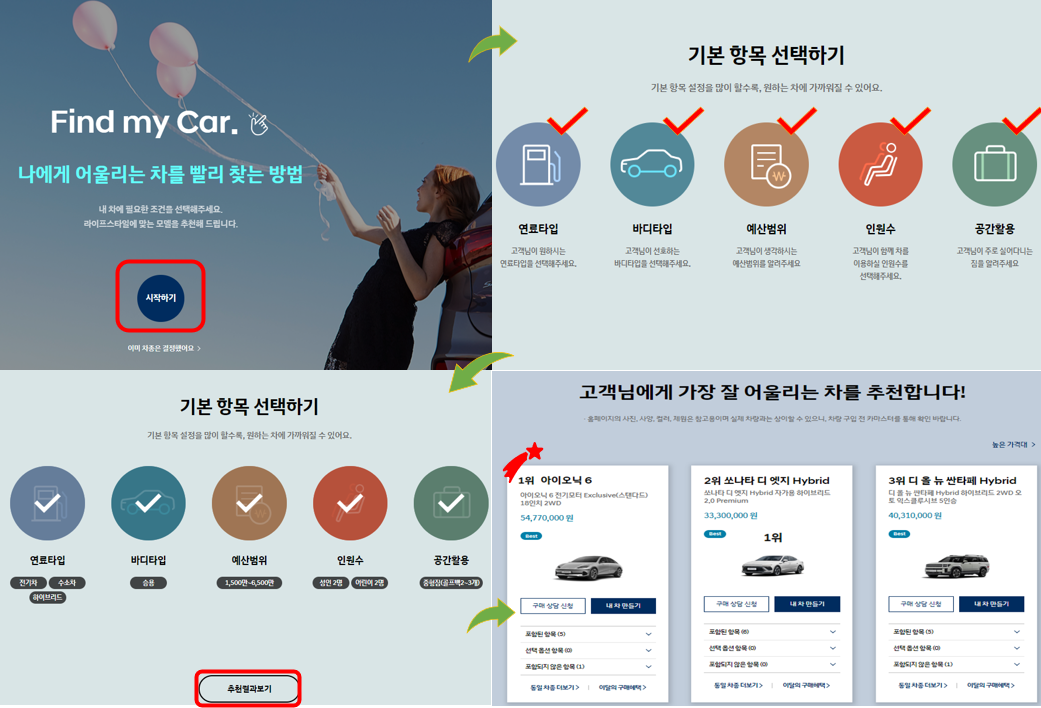The image size is (1041, 708).
Task: Click 내 차 만들기 on the 싼타페 Hybrid card
Action: point(992,604)
